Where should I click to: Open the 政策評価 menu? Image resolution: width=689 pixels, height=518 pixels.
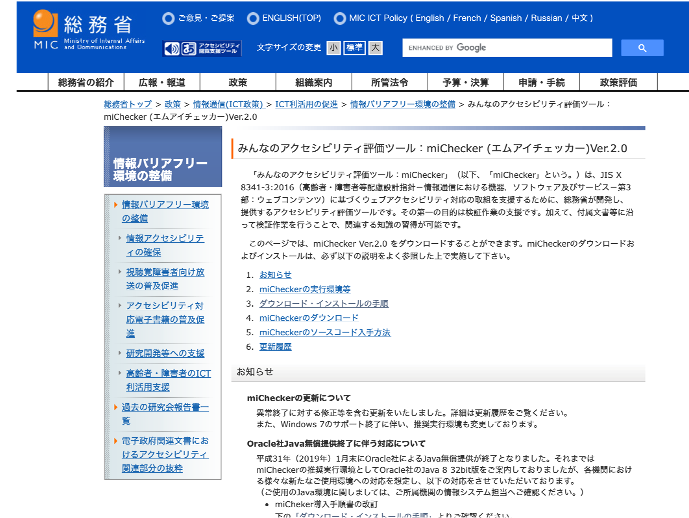click(618, 82)
